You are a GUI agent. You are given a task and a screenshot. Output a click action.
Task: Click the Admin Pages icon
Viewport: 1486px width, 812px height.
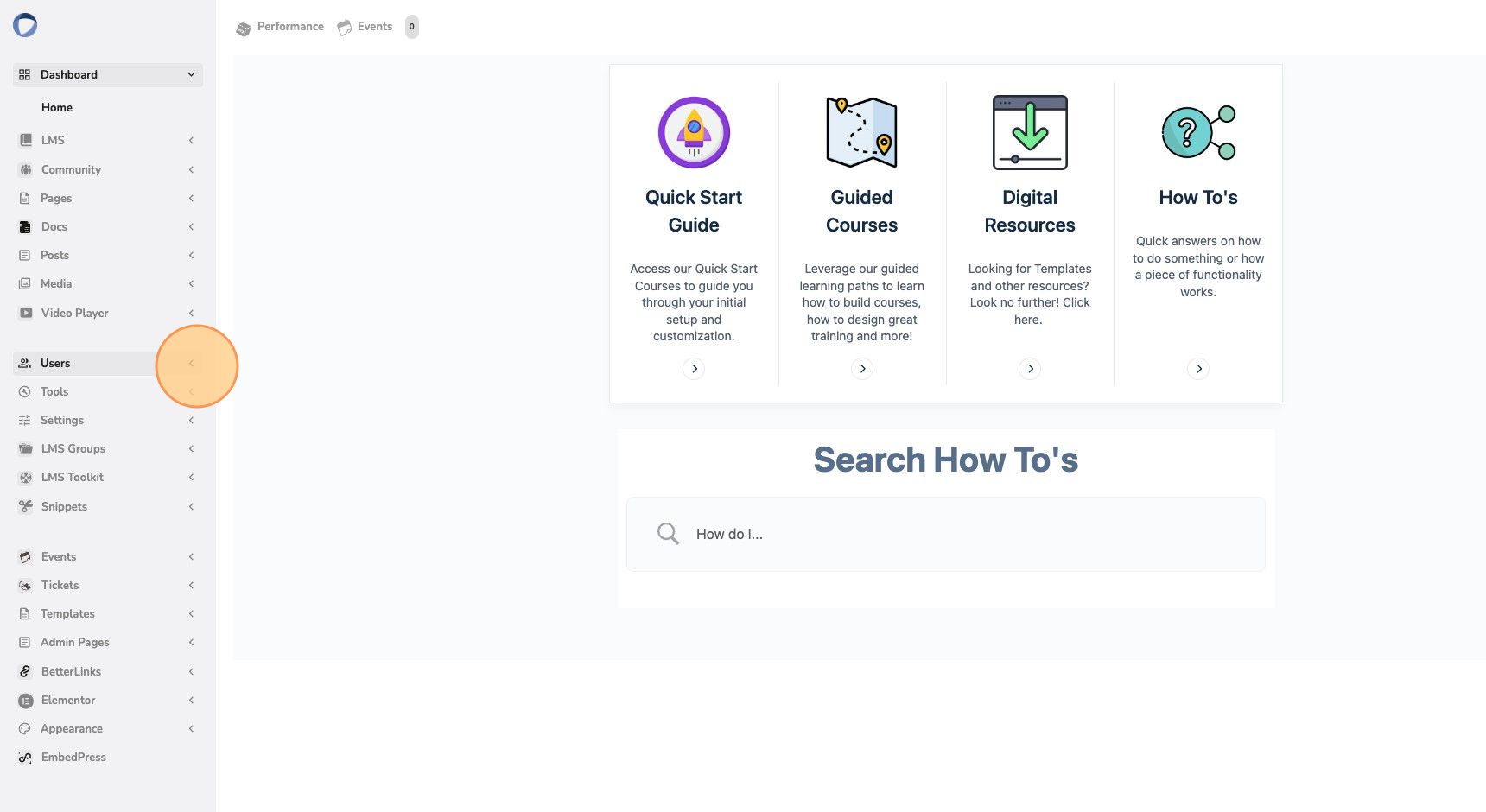(24, 642)
